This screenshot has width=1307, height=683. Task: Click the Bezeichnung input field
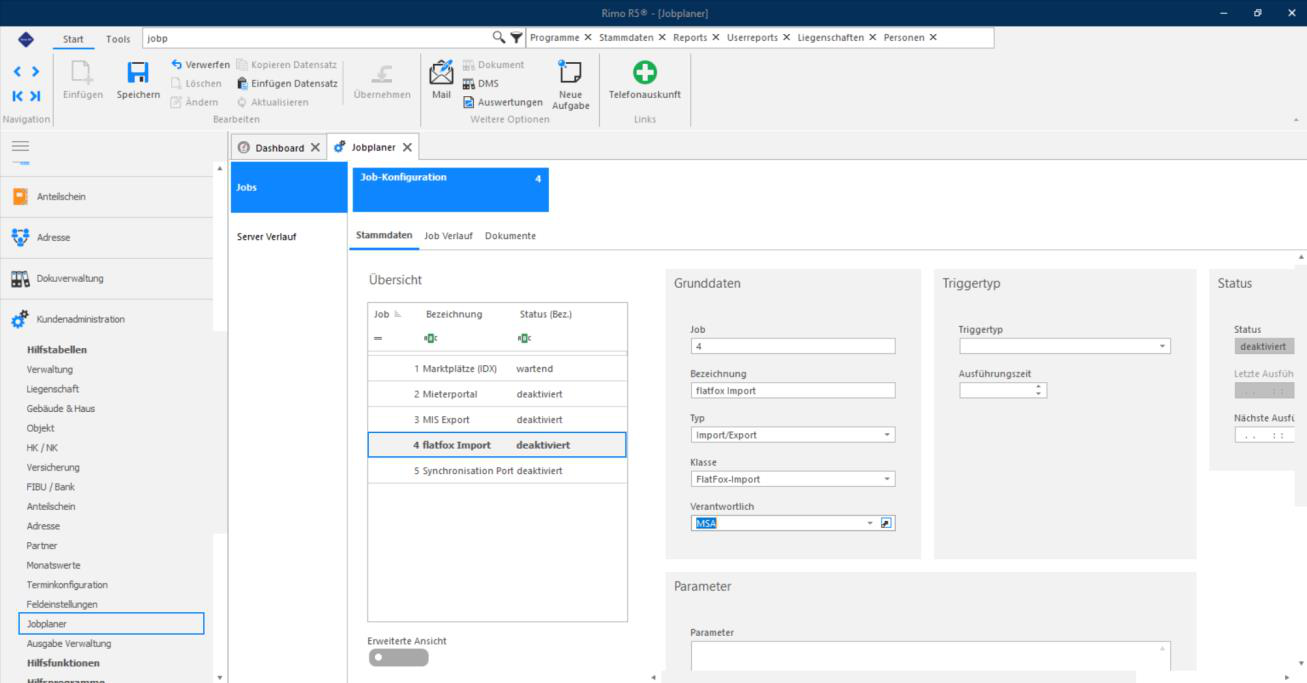point(792,391)
